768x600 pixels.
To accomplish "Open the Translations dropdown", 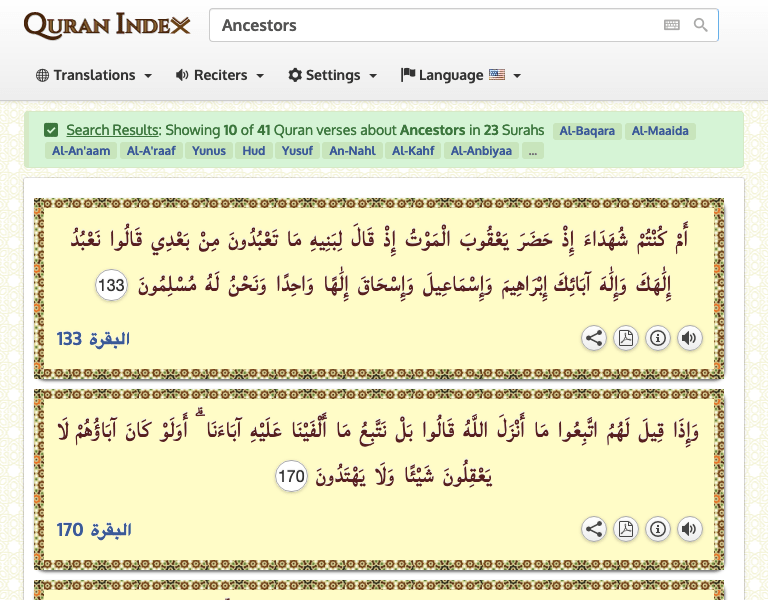I will point(94,75).
